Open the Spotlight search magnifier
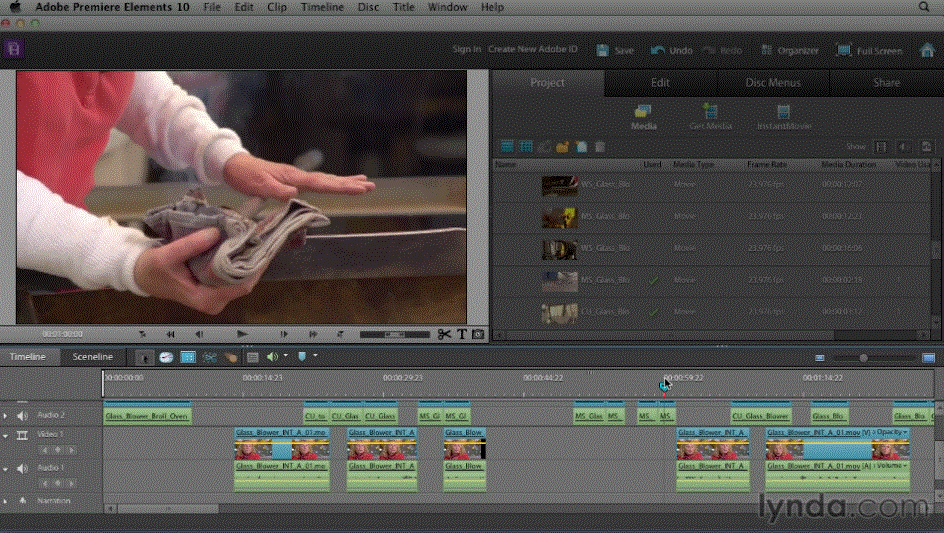 (x=924, y=7)
